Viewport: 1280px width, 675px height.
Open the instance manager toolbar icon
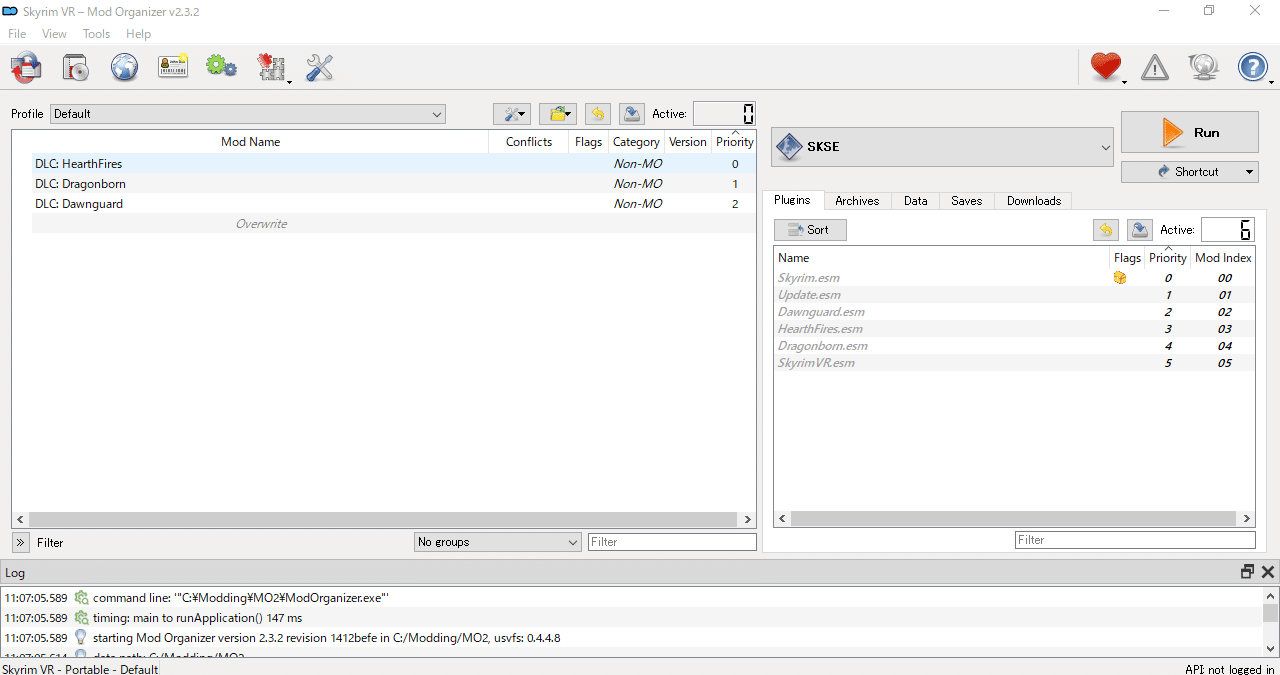[x=26, y=67]
